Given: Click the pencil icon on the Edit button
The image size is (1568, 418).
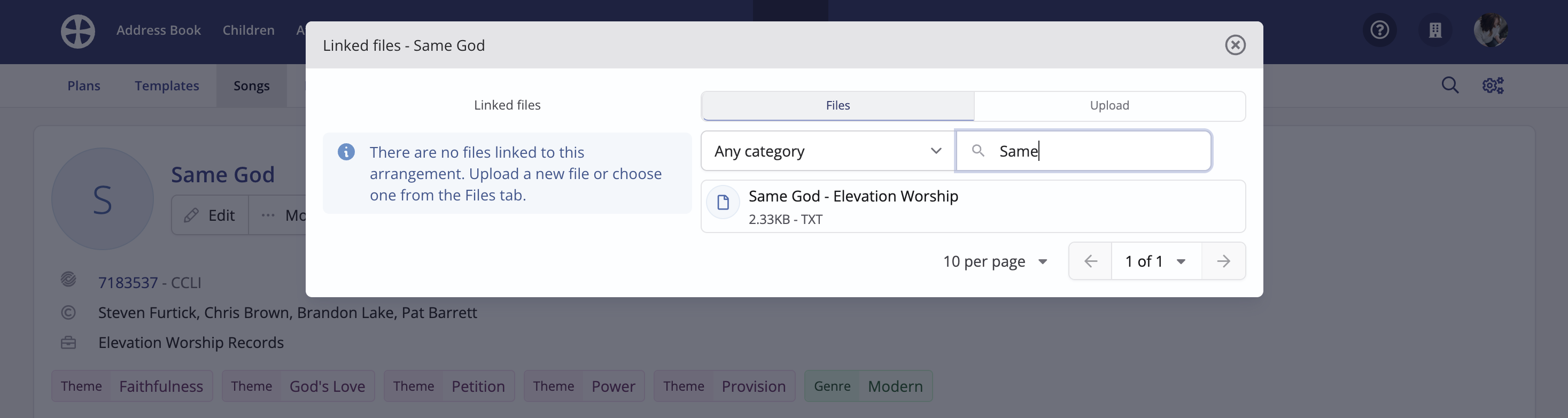Looking at the screenshot, I should [191, 215].
